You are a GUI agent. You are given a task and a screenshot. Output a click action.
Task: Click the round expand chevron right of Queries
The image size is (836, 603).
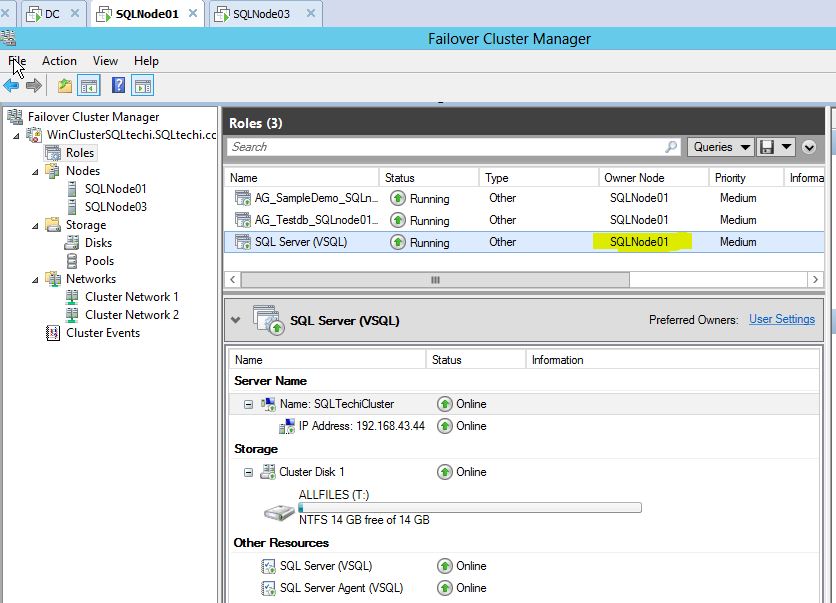click(x=809, y=147)
